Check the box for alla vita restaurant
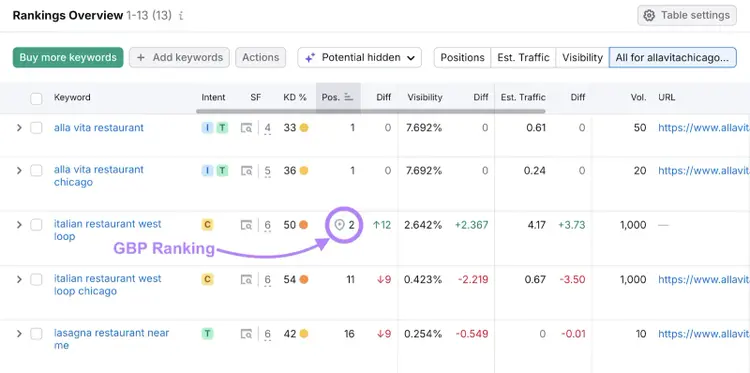This screenshot has width=750, height=373. 36,128
